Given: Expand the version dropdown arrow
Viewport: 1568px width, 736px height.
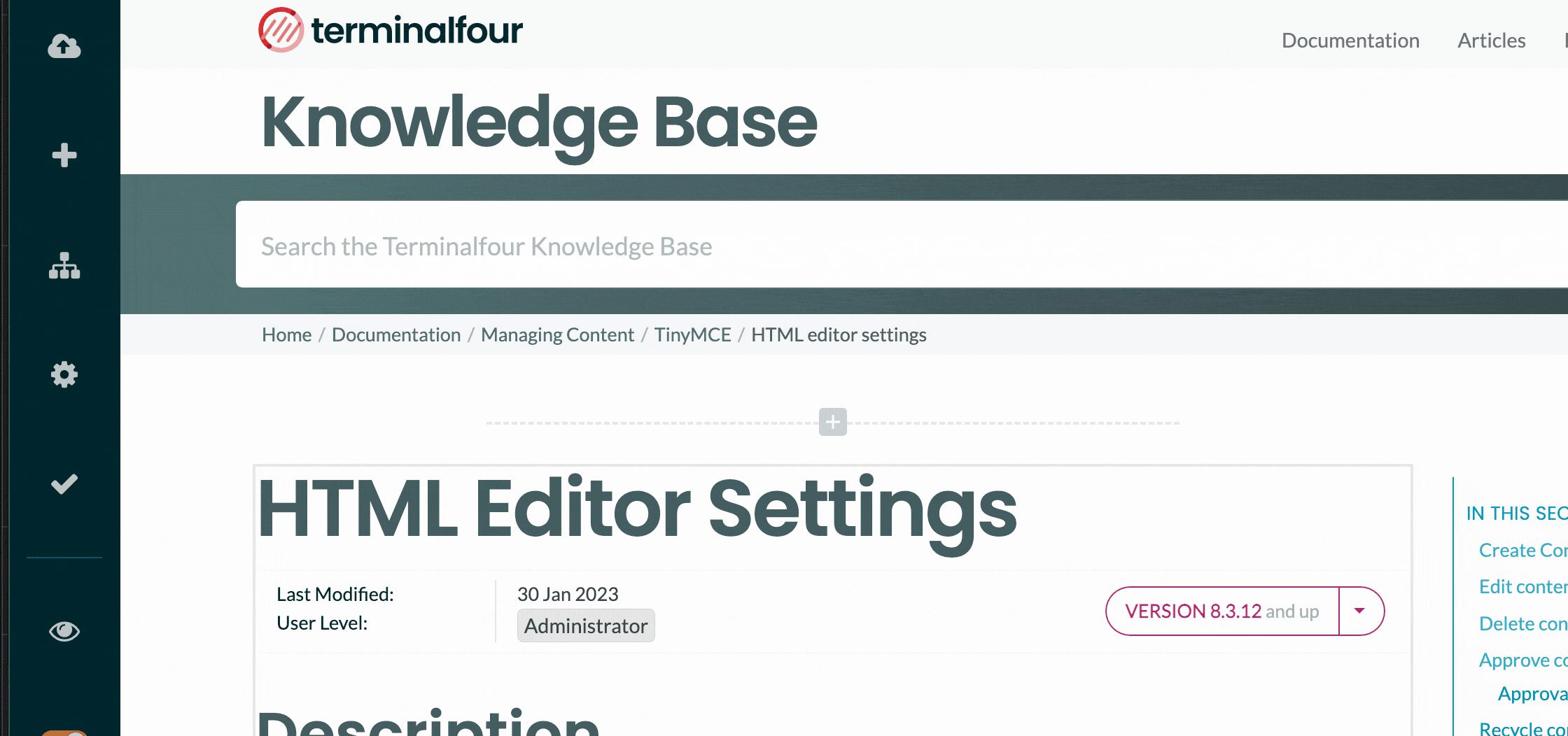Looking at the screenshot, I should pyautogui.click(x=1359, y=611).
